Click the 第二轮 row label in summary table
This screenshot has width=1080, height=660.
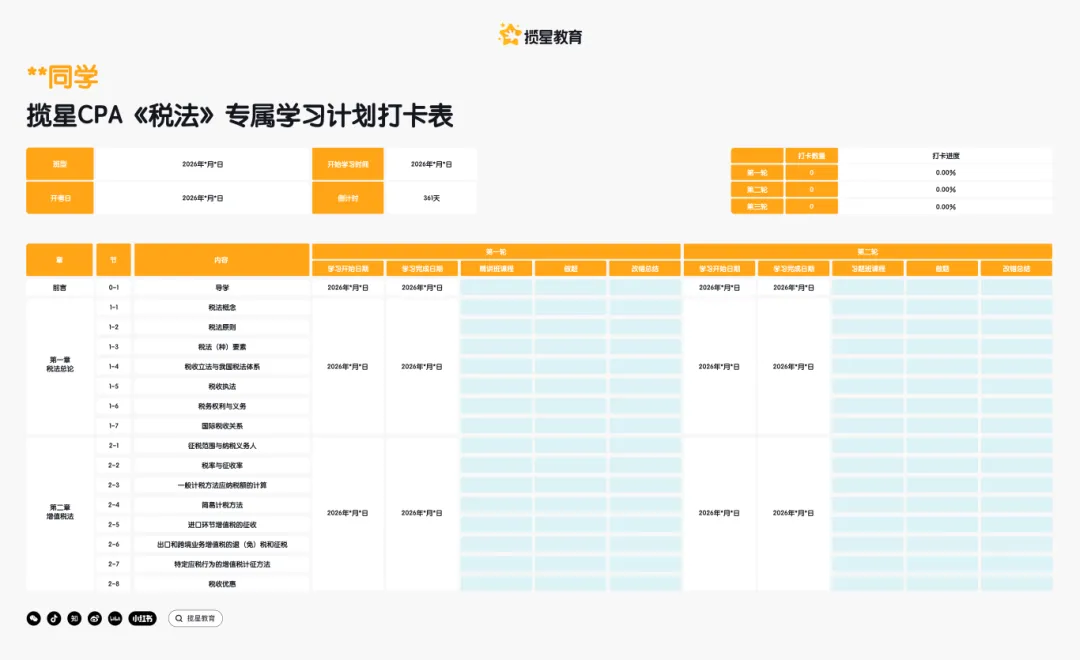[x=757, y=189]
